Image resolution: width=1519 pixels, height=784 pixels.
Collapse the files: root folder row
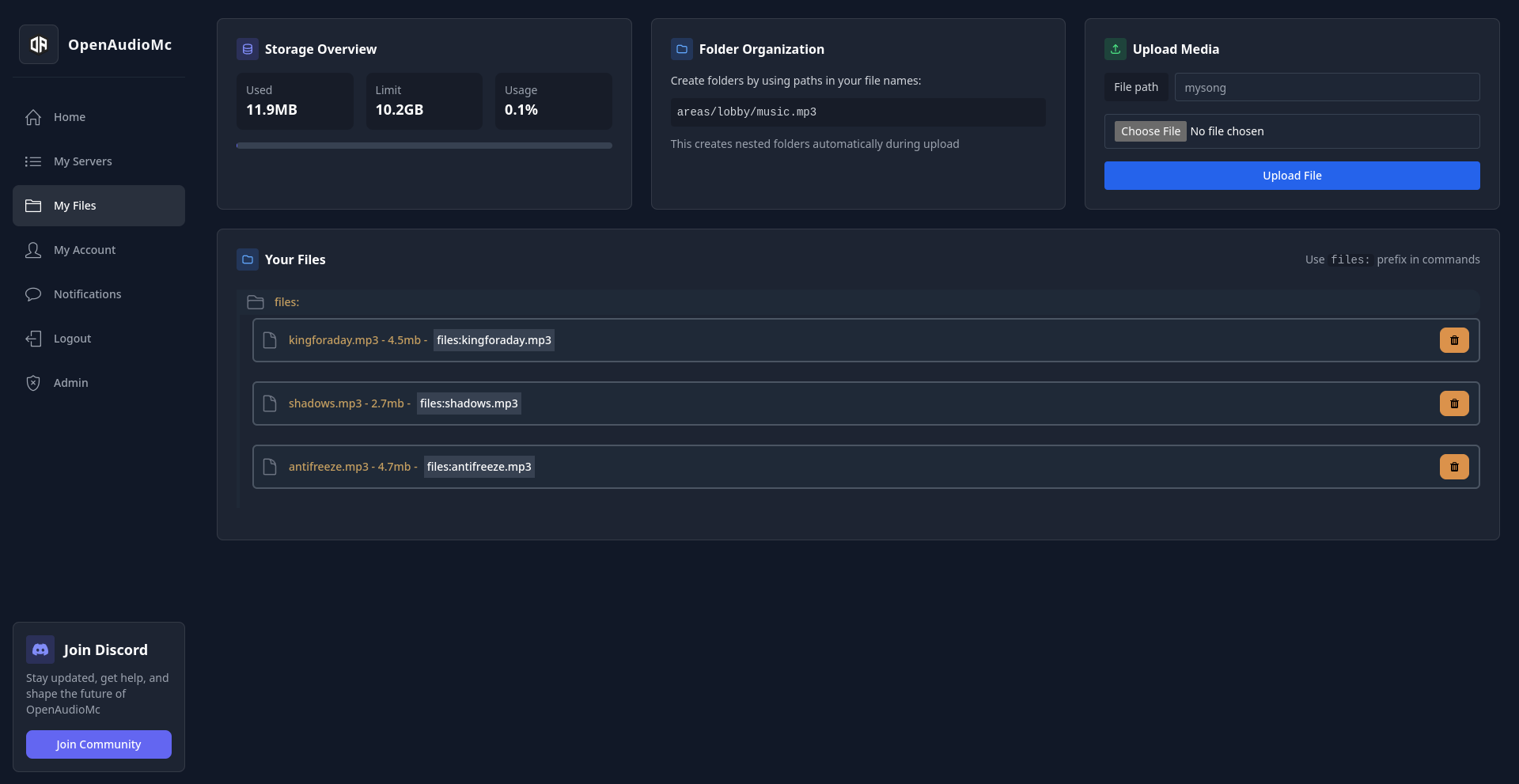(858, 302)
